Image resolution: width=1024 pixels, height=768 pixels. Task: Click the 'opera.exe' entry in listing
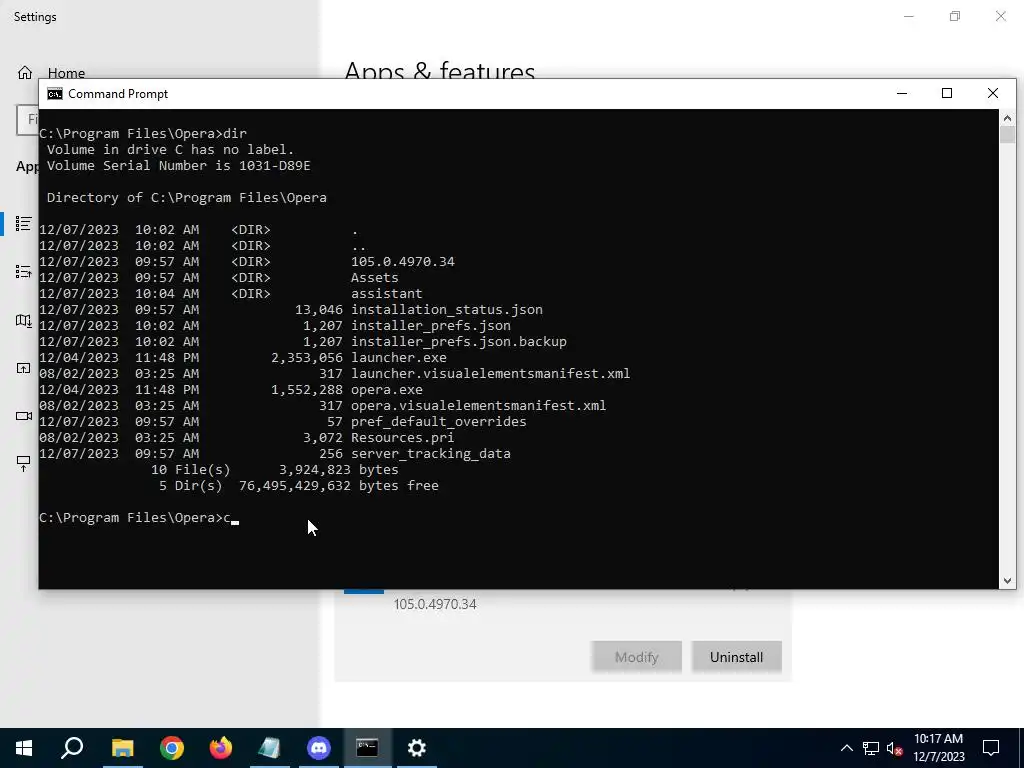pos(387,390)
